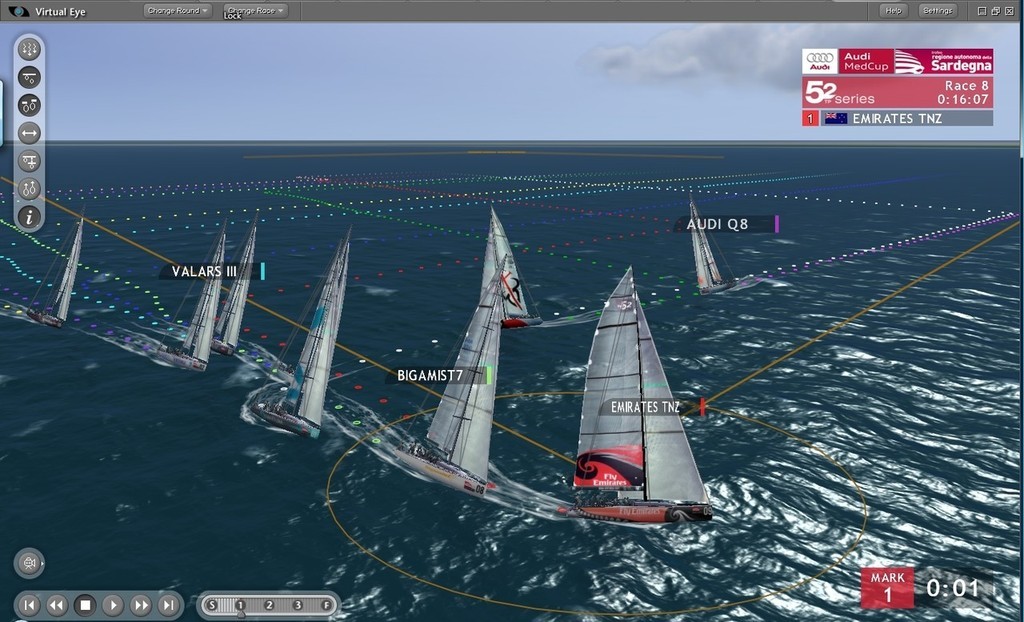Open the info 'i' panel icon

[x=29, y=217]
